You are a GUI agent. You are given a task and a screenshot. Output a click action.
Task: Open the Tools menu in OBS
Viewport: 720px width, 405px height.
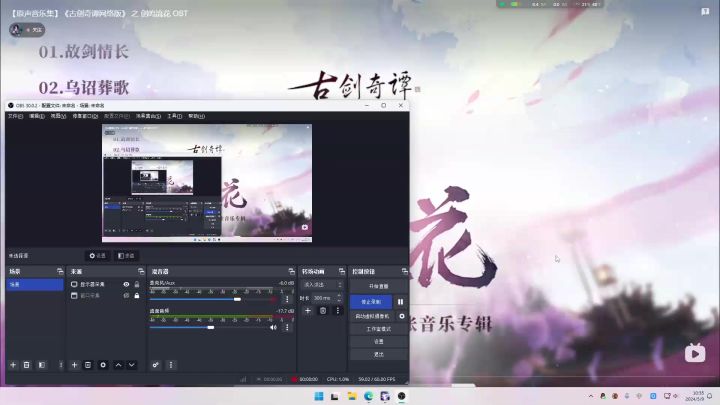[174, 116]
